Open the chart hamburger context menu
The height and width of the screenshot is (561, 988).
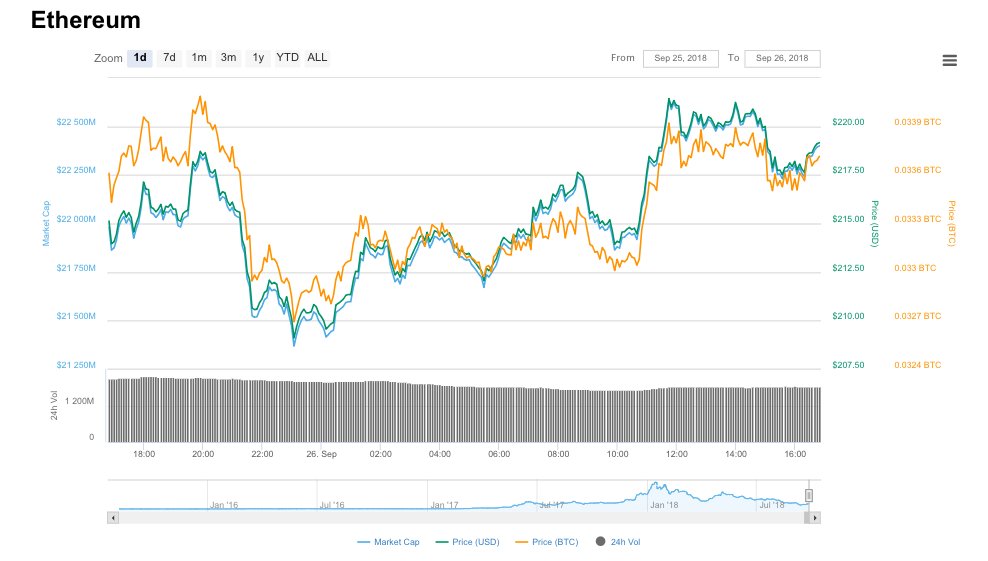click(x=949, y=61)
